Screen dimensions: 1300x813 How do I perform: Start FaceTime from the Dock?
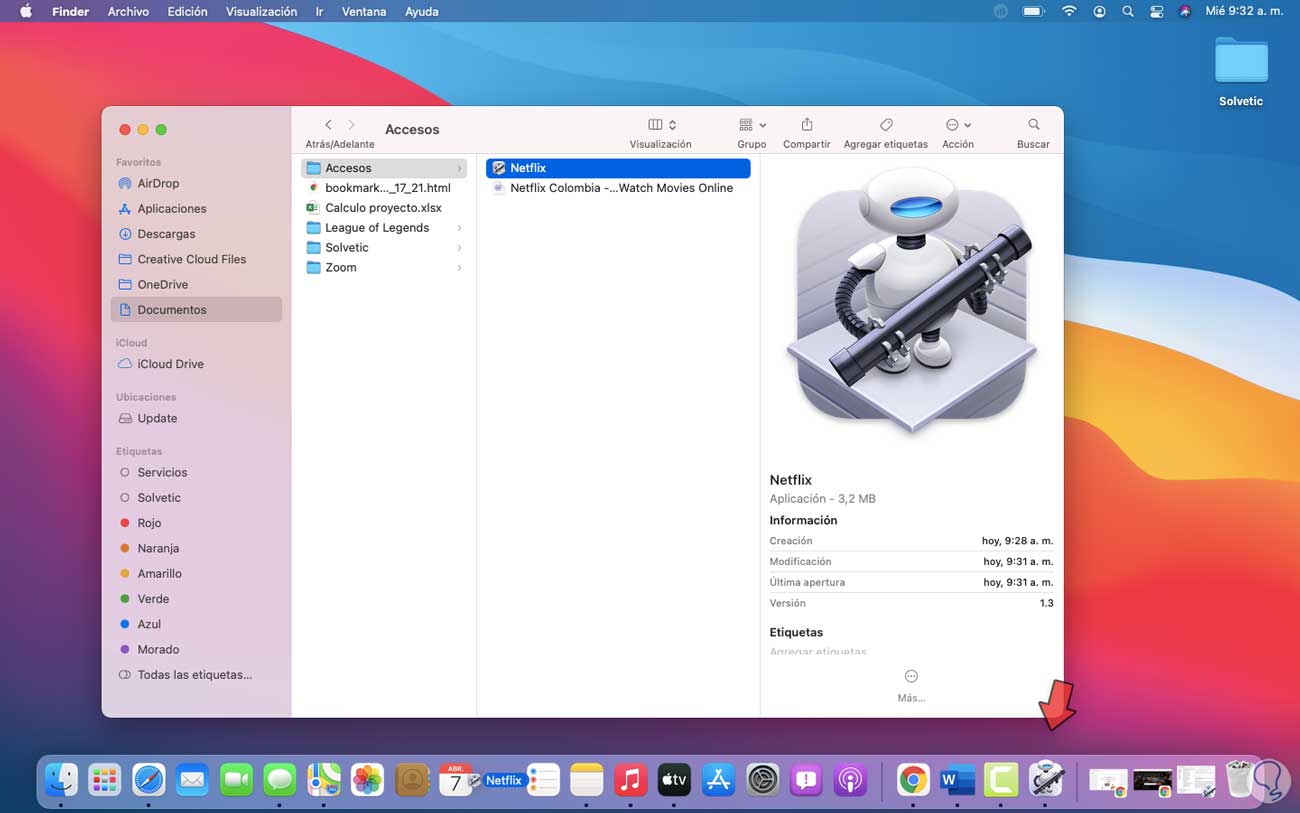tap(236, 779)
